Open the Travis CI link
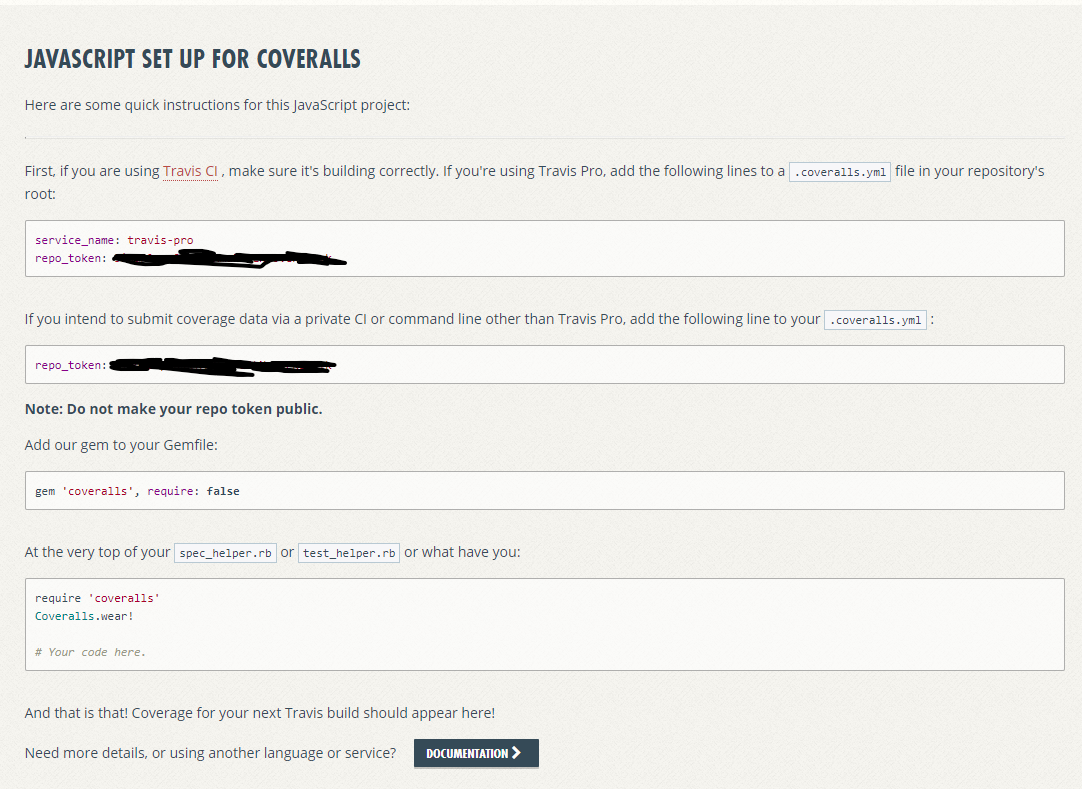The height and width of the screenshot is (789, 1082). coord(190,171)
